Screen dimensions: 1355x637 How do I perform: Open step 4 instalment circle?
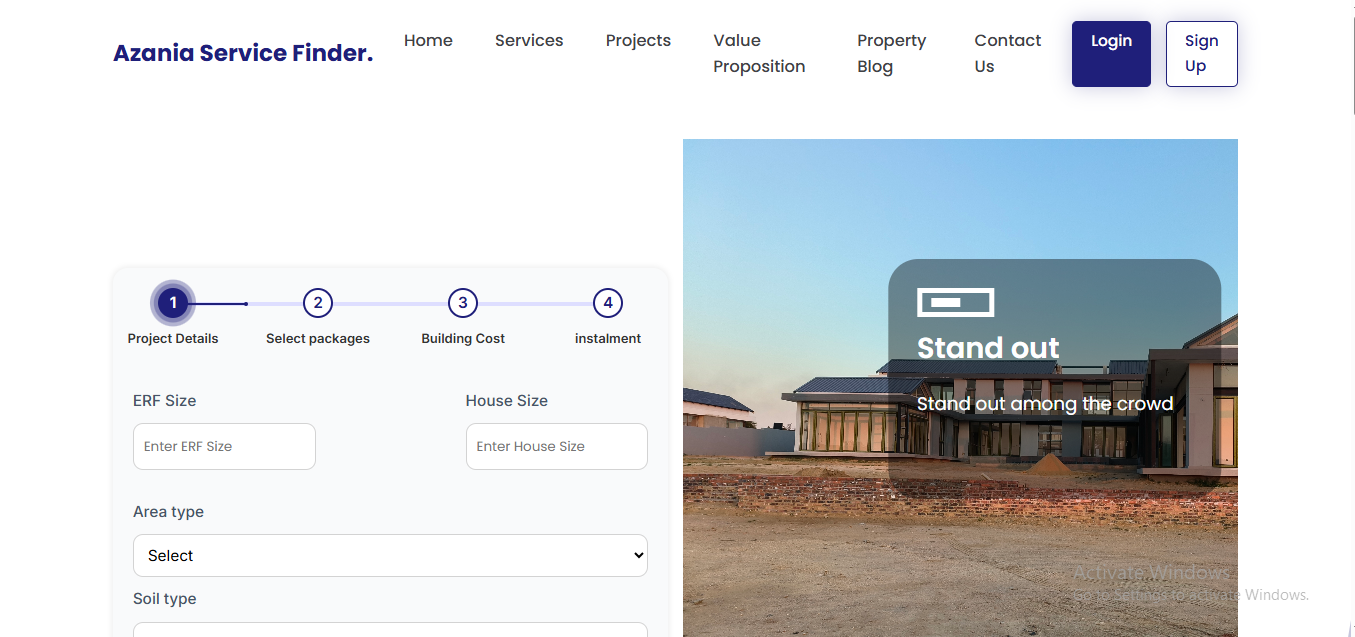point(607,302)
